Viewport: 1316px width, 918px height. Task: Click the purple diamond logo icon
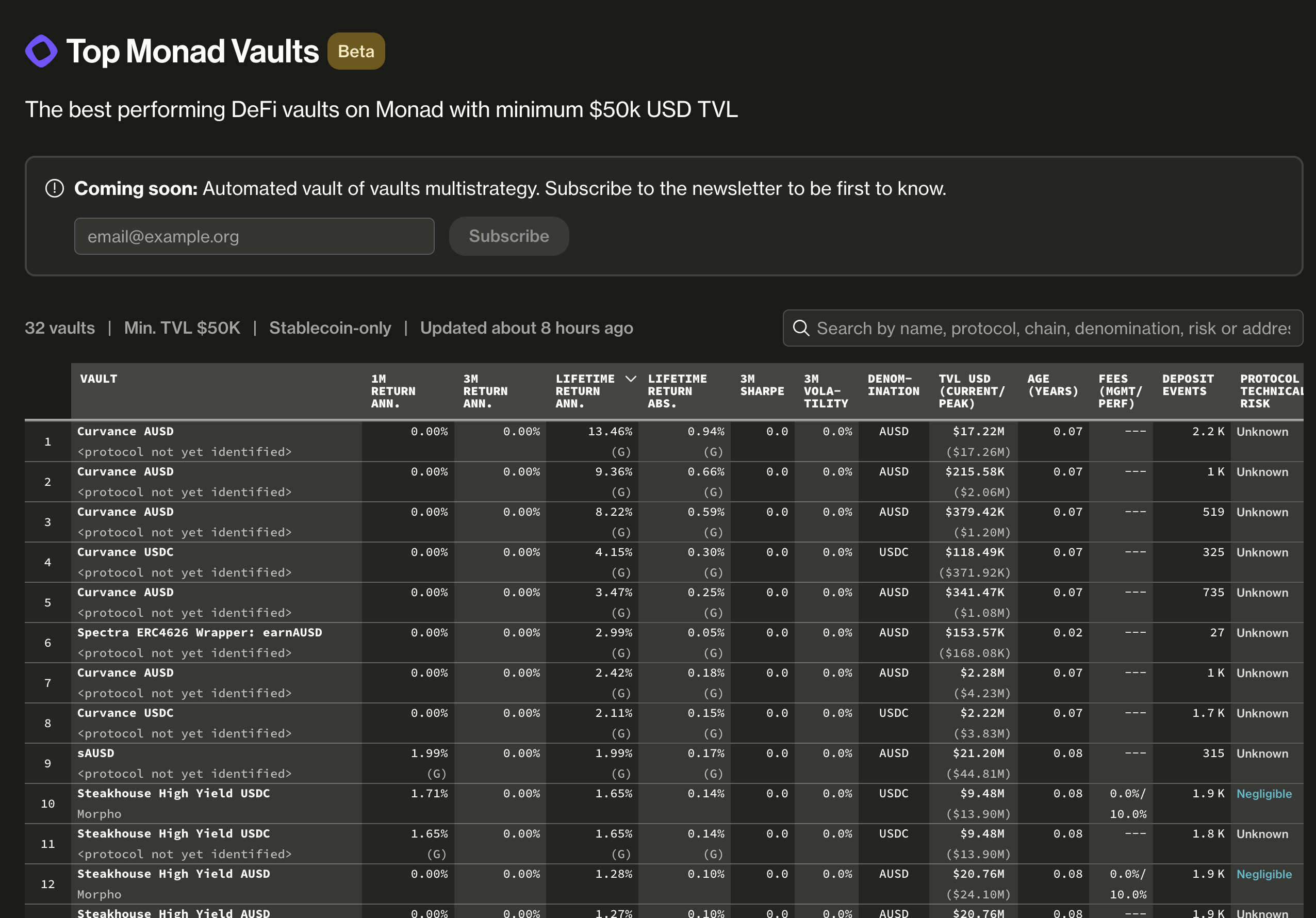coord(41,51)
